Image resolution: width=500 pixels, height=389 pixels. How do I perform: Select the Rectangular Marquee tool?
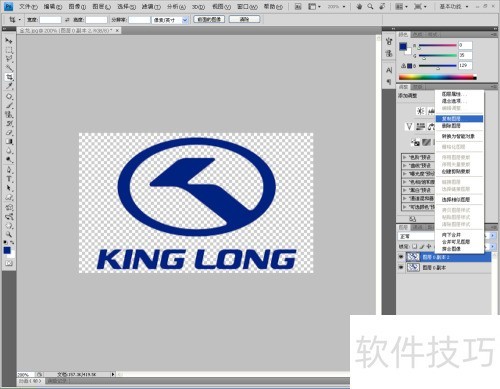point(9,50)
